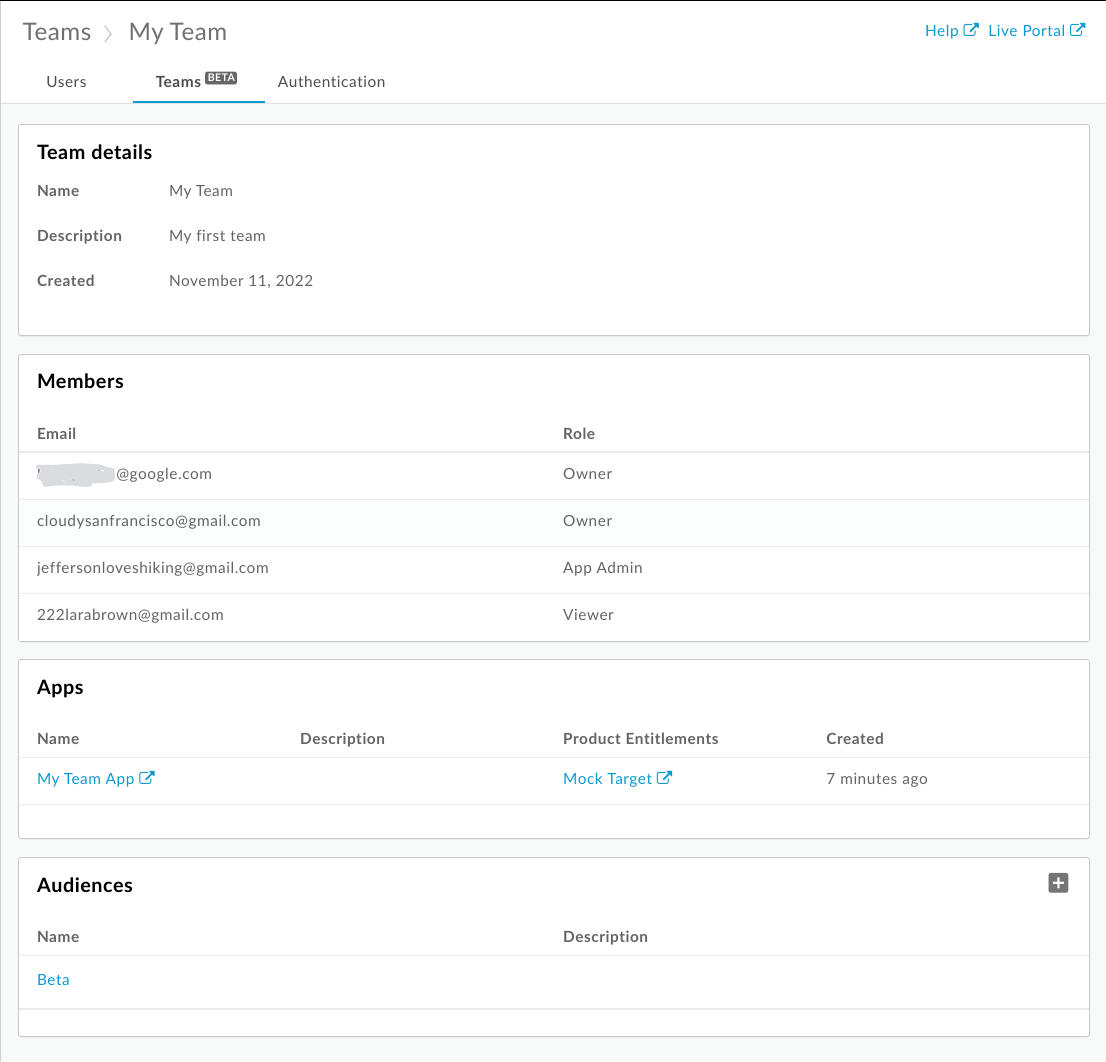
Task: Click external link icon beside My Team App
Action: [x=147, y=778]
